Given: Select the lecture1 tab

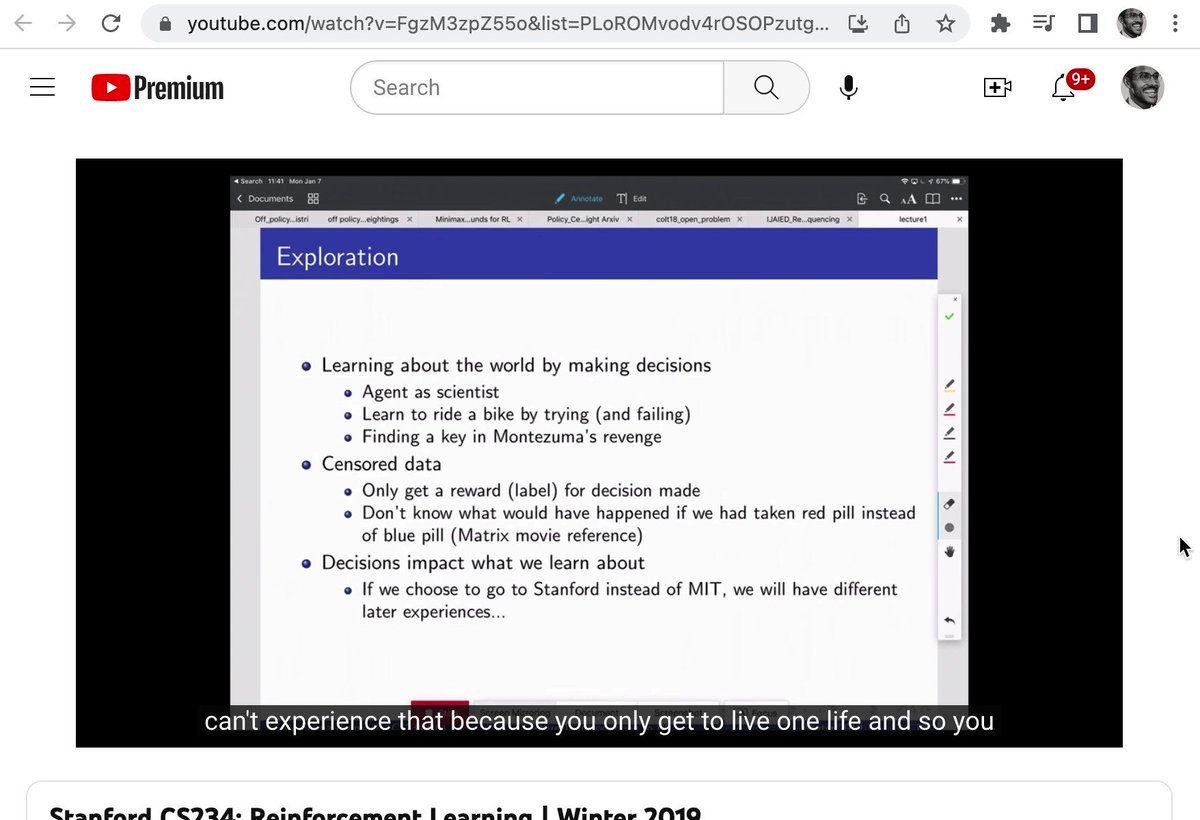Looking at the screenshot, I should (912, 219).
